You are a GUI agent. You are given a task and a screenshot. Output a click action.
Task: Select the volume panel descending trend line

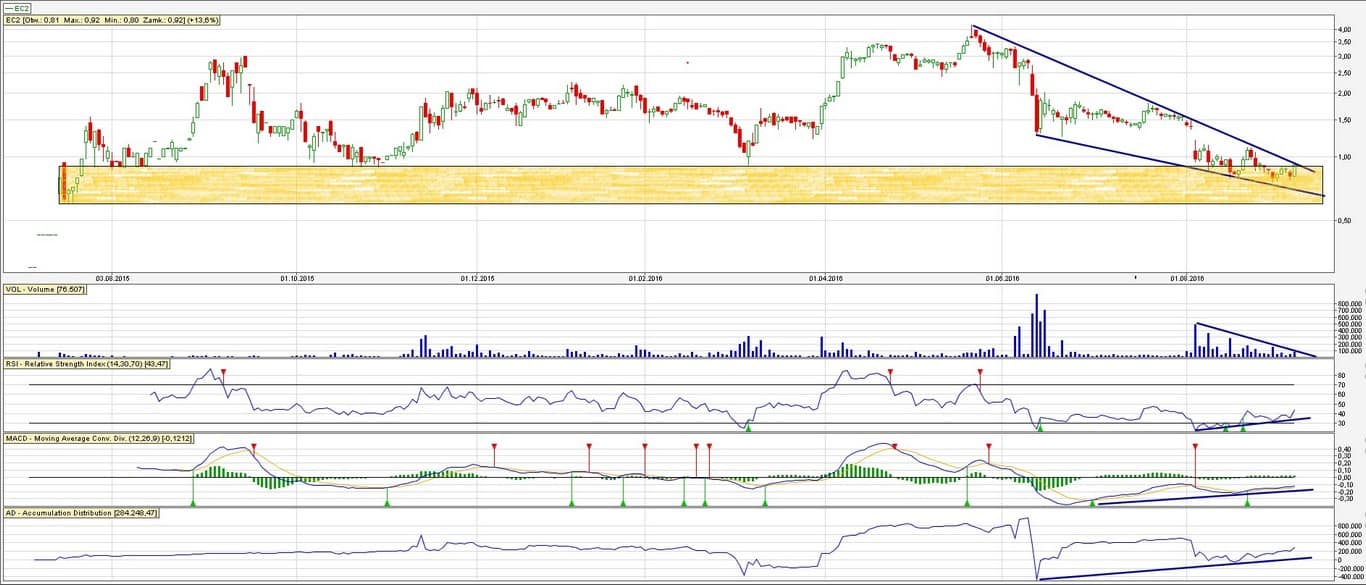coord(1255,339)
